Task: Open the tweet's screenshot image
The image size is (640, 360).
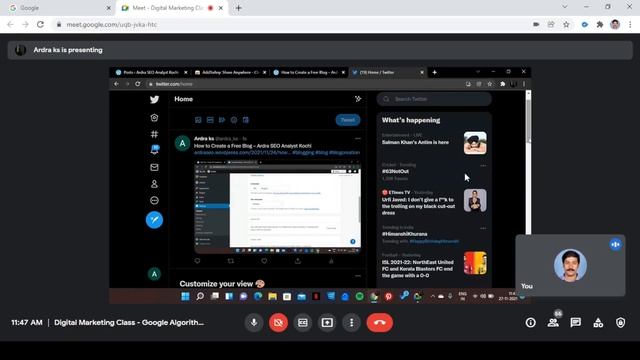Action: click(x=277, y=207)
